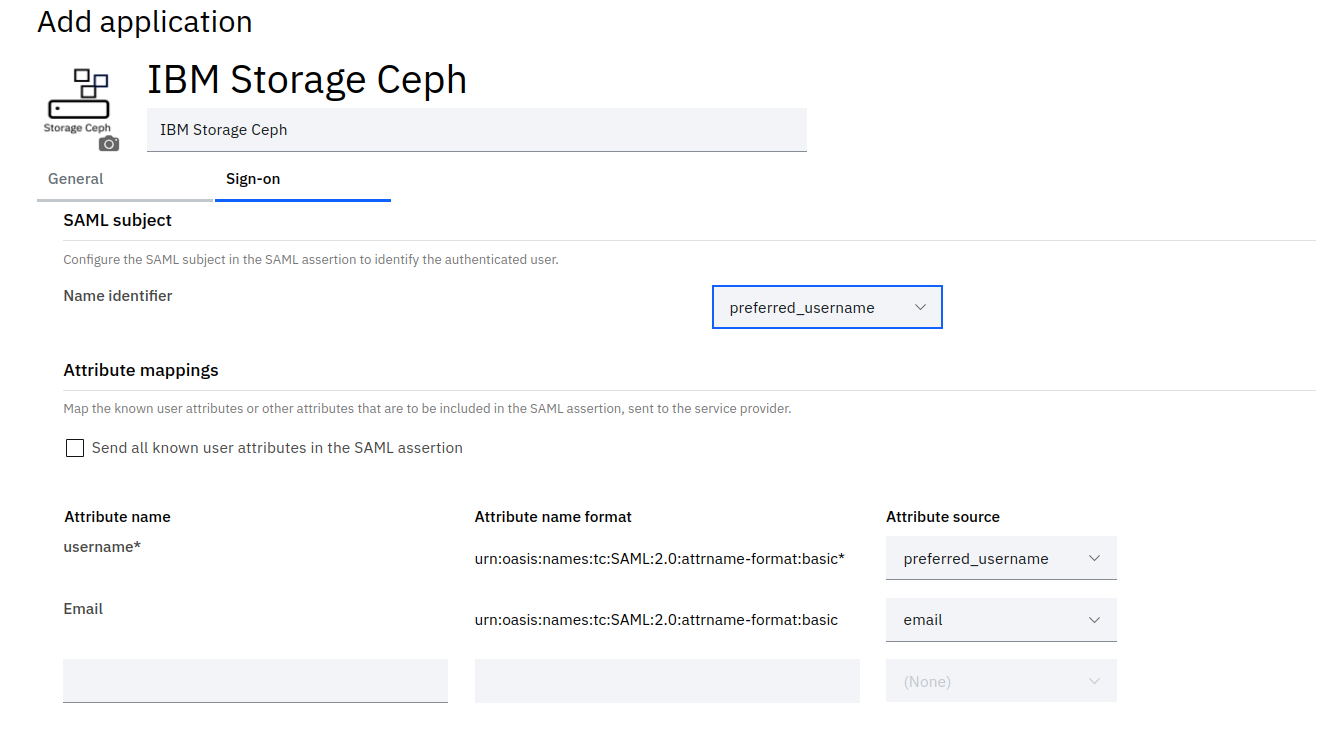The width and height of the screenshot is (1329, 743).
Task: Click the Email attribute name text
Action: click(x=84, y=609)
